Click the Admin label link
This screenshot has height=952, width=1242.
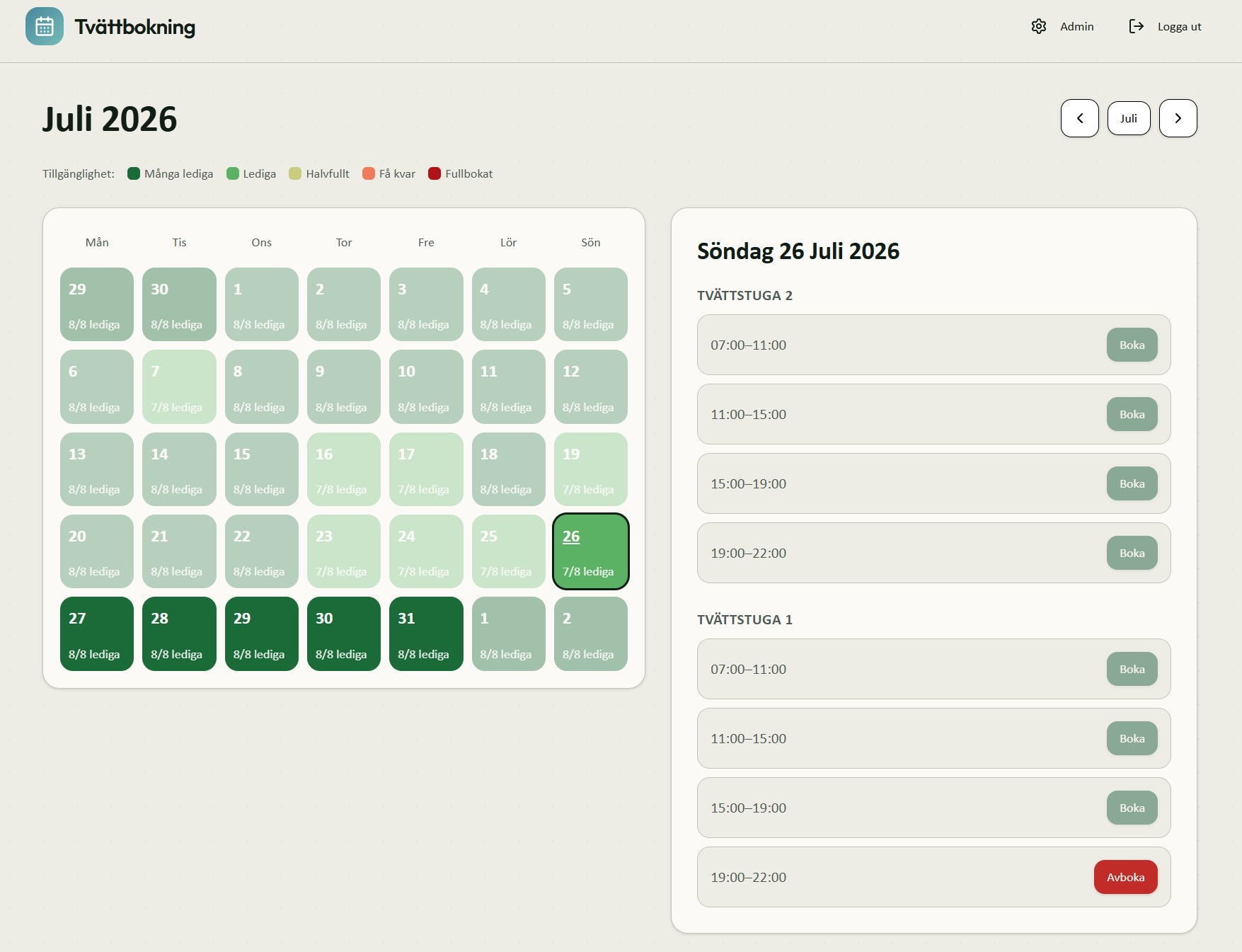tap(1077, 26)
